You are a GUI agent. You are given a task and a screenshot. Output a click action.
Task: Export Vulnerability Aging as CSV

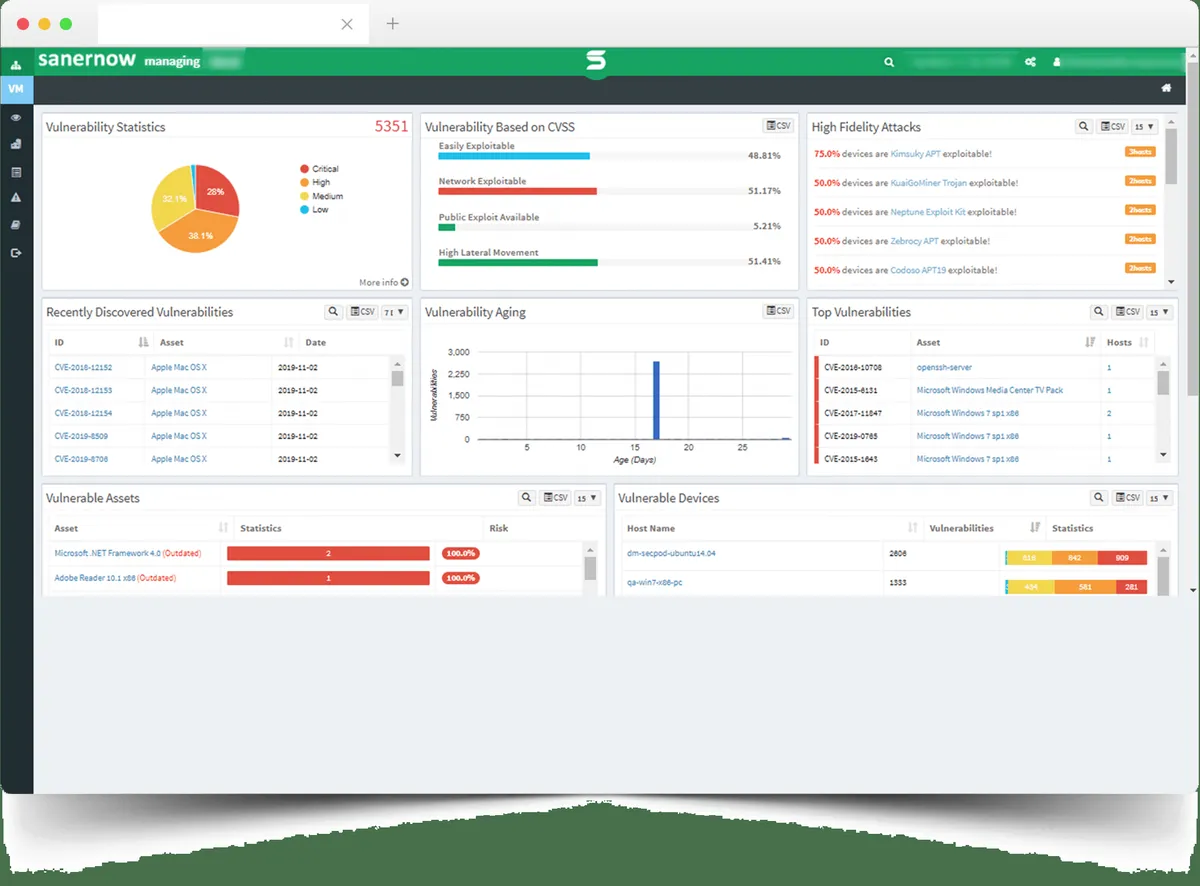click(778, 311)
